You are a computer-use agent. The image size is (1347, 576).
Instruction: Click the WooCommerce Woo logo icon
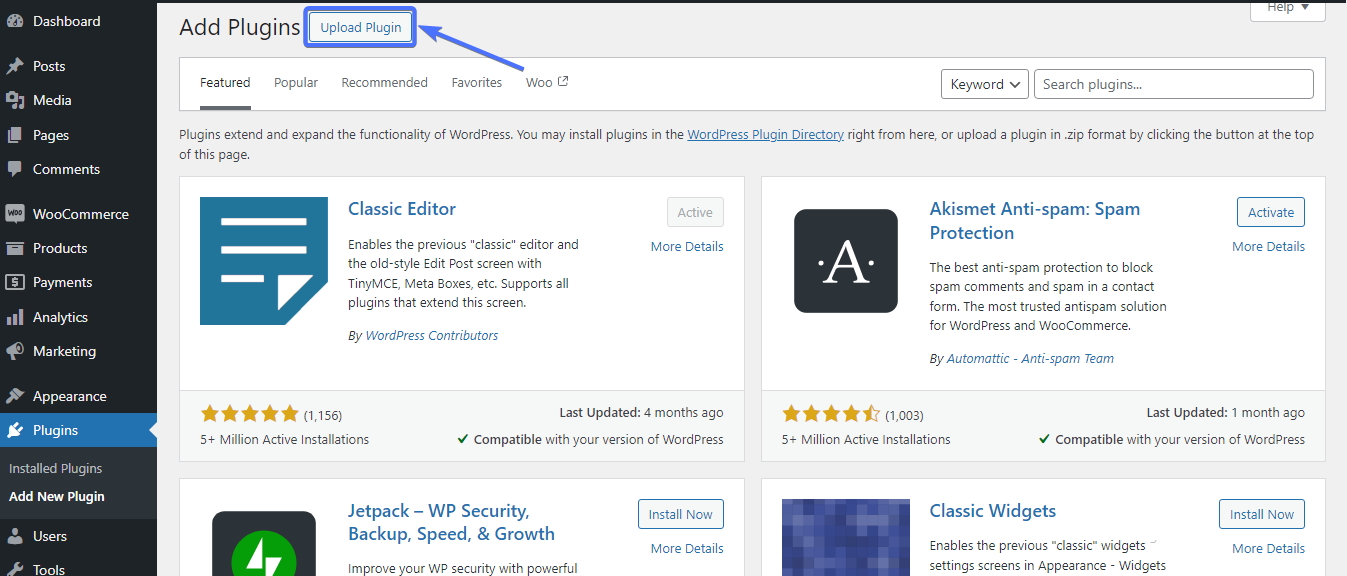[15, 214]
